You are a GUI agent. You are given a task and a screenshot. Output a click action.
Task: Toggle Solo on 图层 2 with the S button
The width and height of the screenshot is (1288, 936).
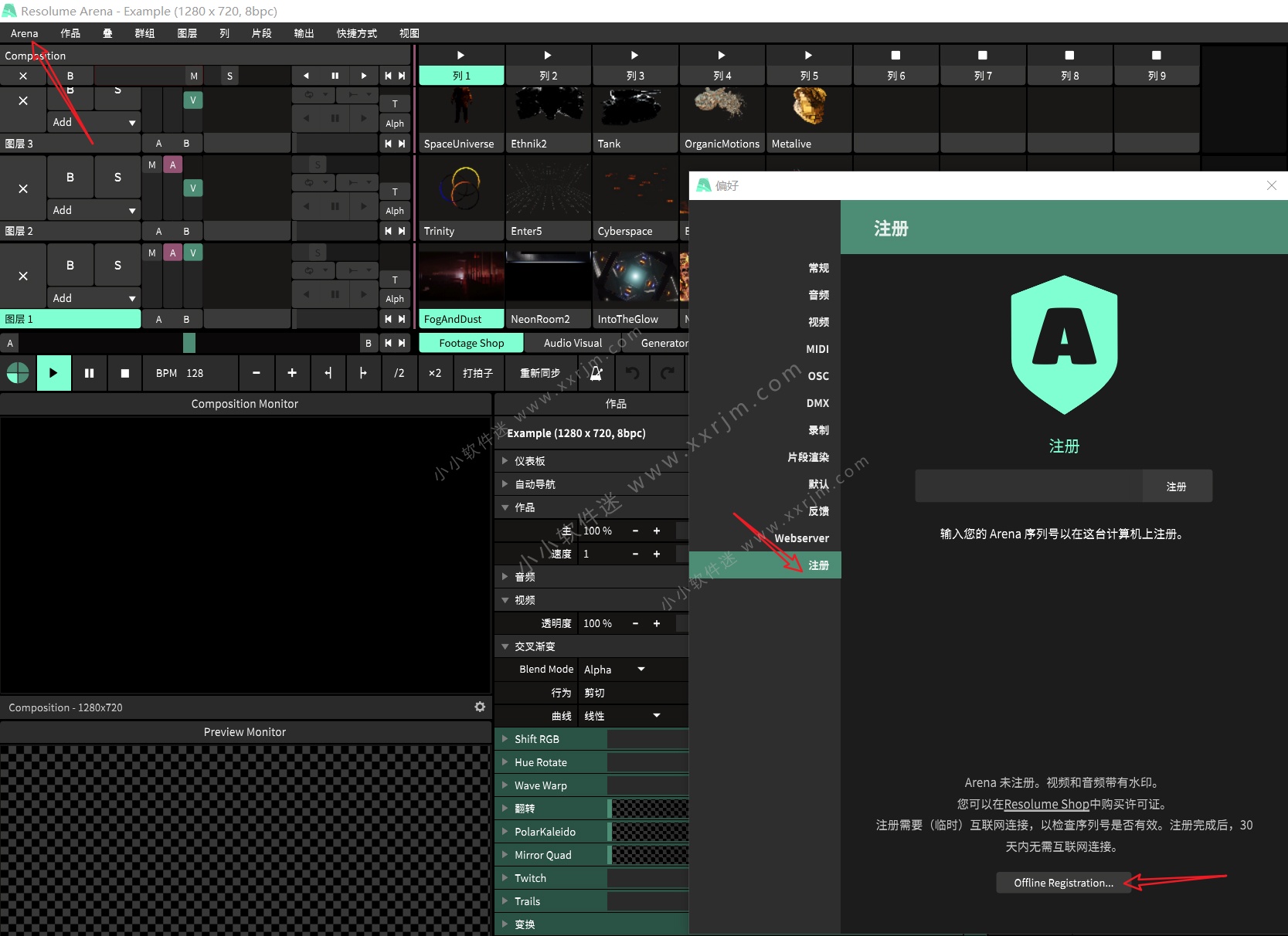click(117, 177)
